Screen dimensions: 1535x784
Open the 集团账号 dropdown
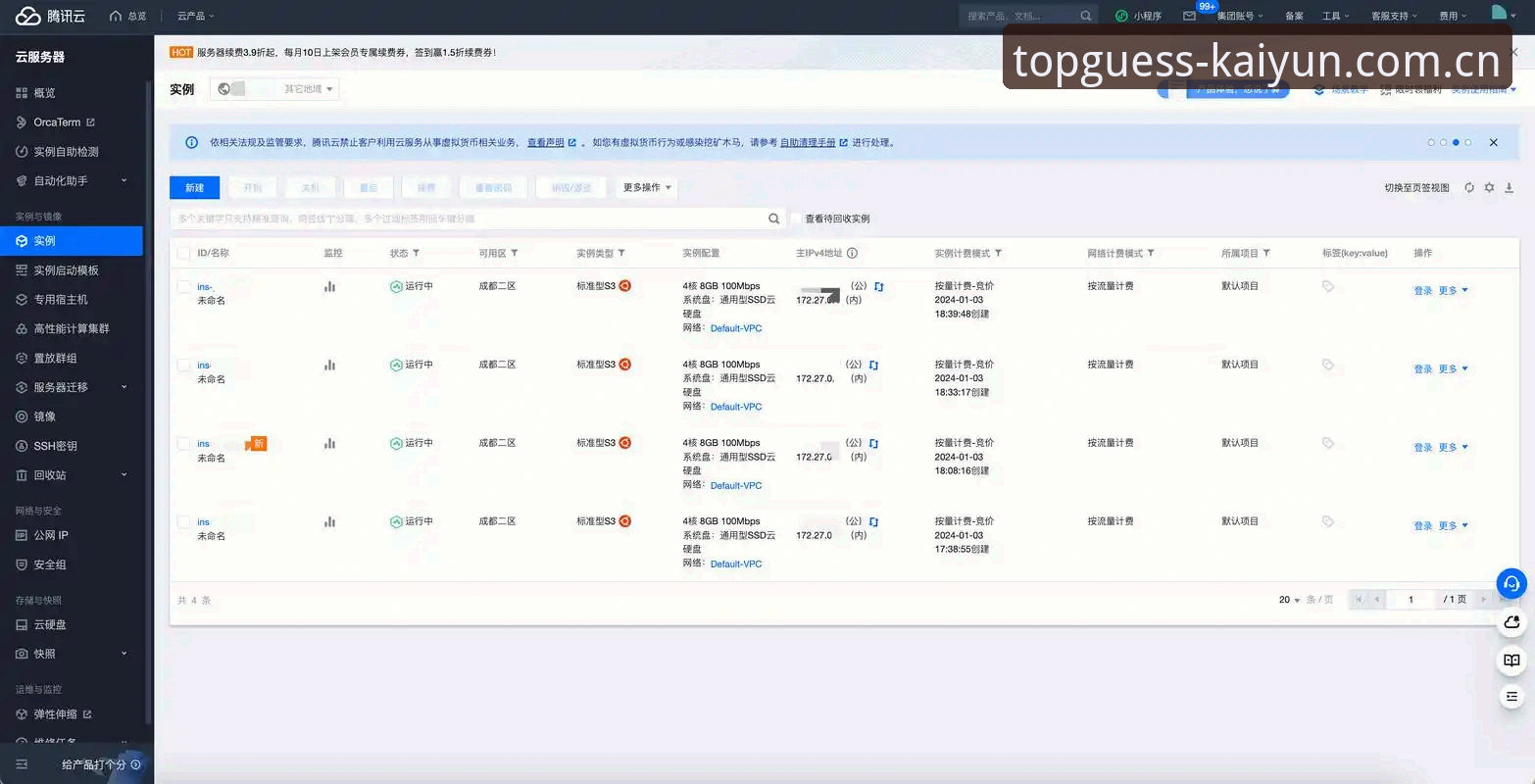click(x=1240, y=16)
